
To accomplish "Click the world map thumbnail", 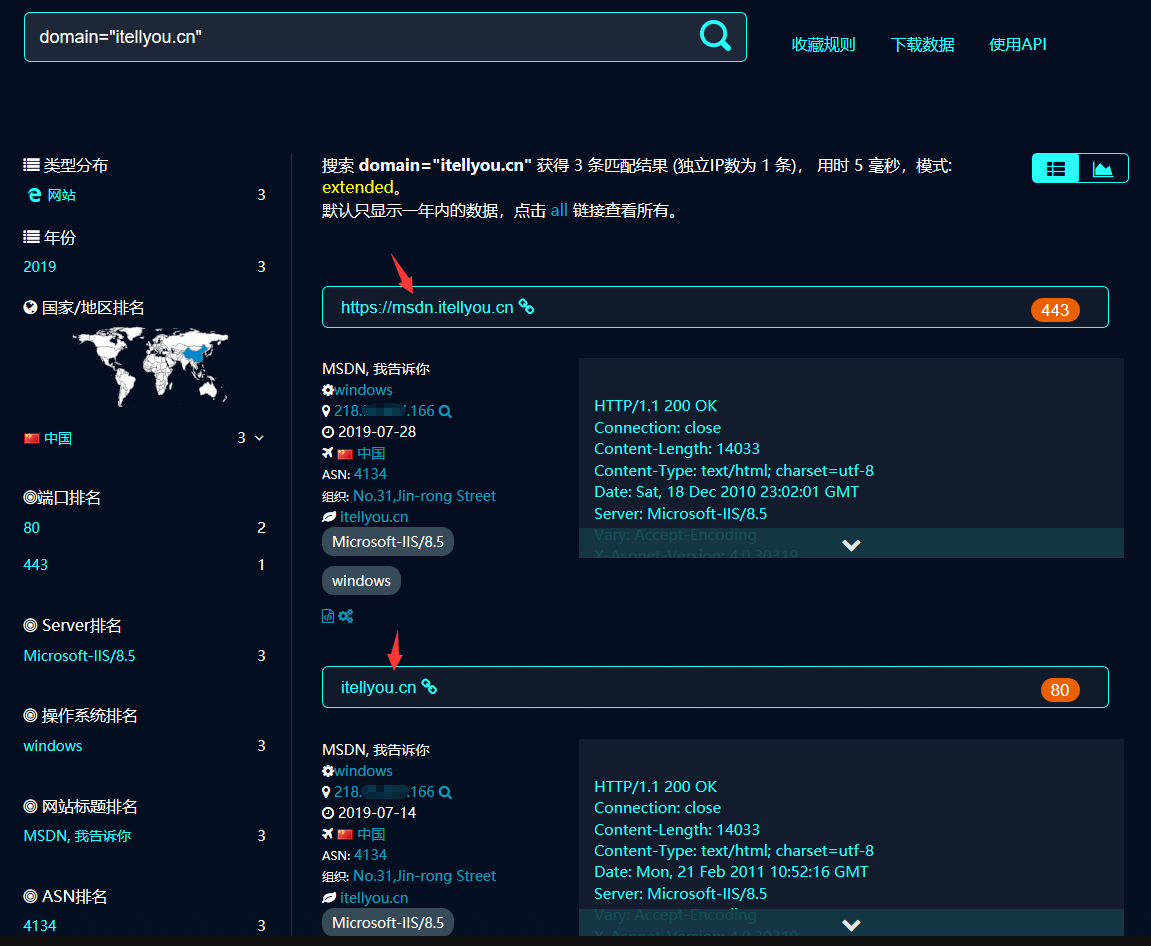I will point(151,365).
